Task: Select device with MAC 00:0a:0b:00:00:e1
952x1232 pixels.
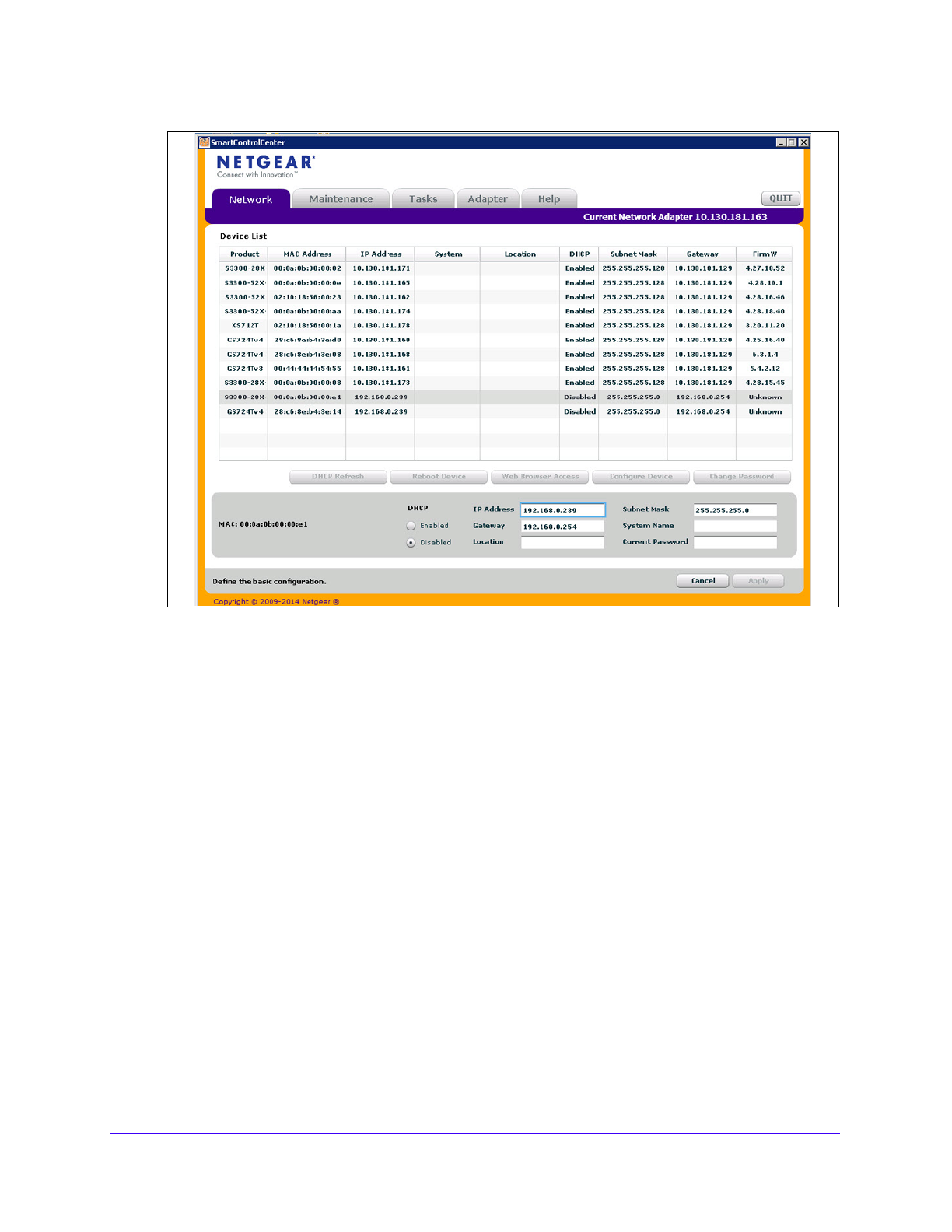Action: [x=506, y=397]
